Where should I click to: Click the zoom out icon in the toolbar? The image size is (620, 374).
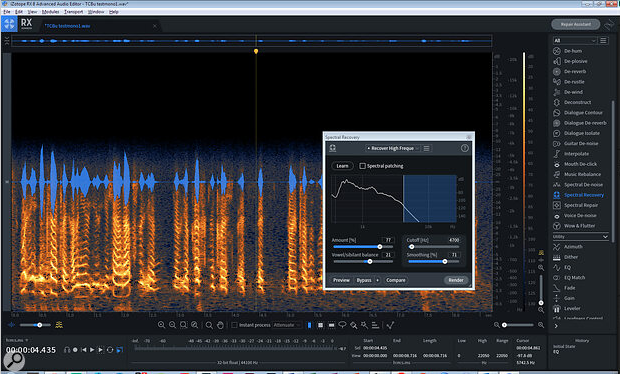(172, 325)
